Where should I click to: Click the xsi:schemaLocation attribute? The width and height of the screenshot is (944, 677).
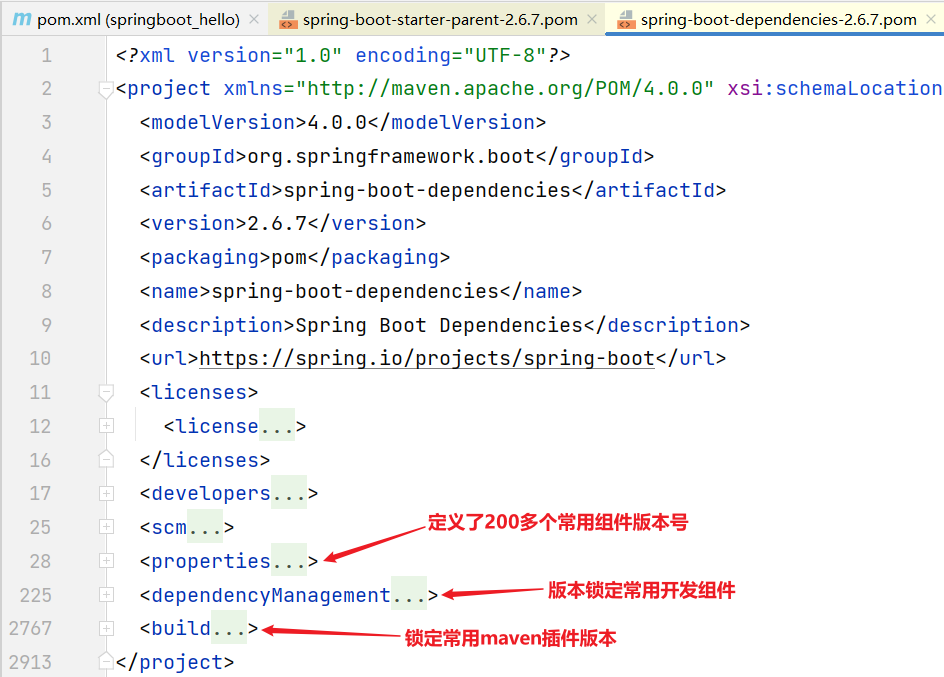pos(835,89)
